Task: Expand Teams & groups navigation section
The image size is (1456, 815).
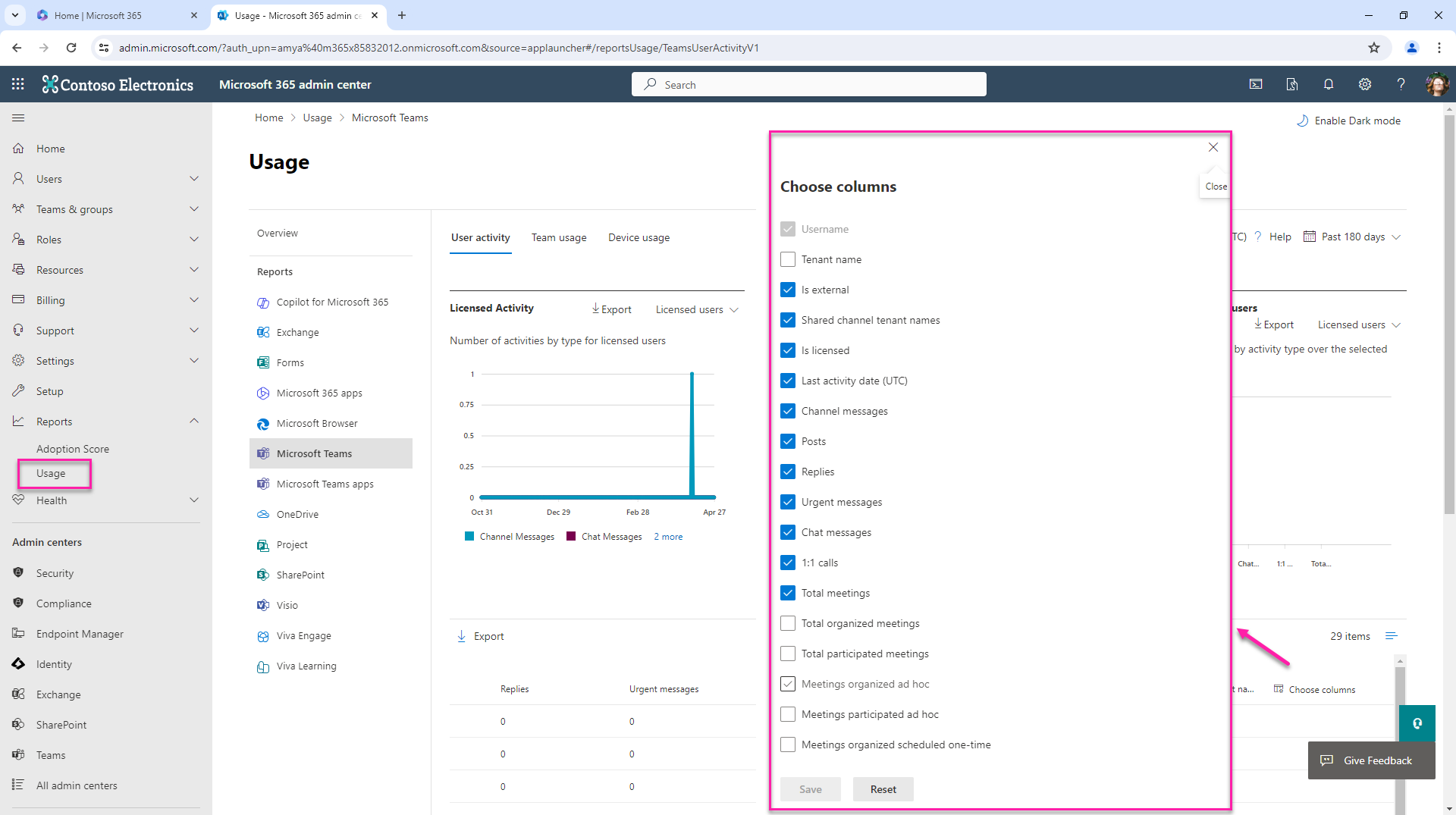Action: point(194,209)
